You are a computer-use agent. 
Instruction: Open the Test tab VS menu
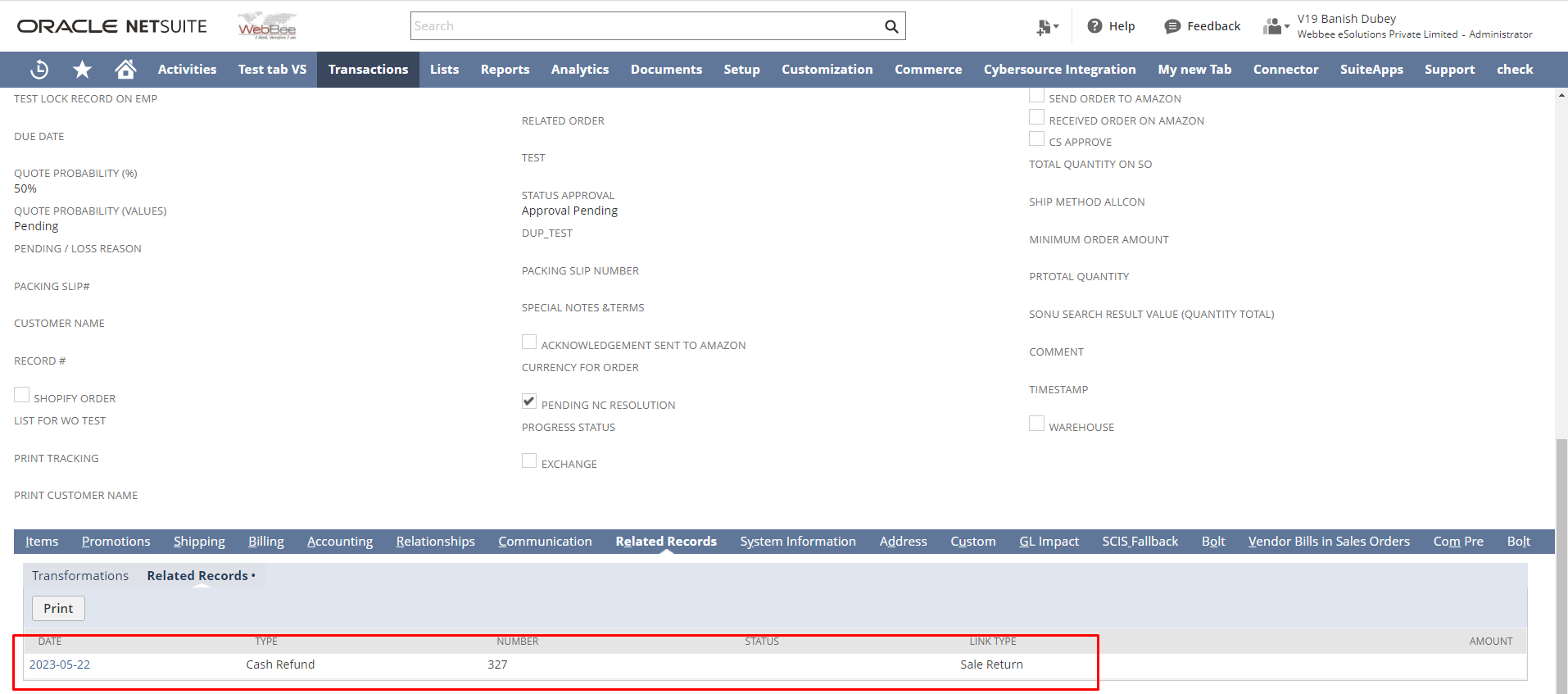click(272, 70)
